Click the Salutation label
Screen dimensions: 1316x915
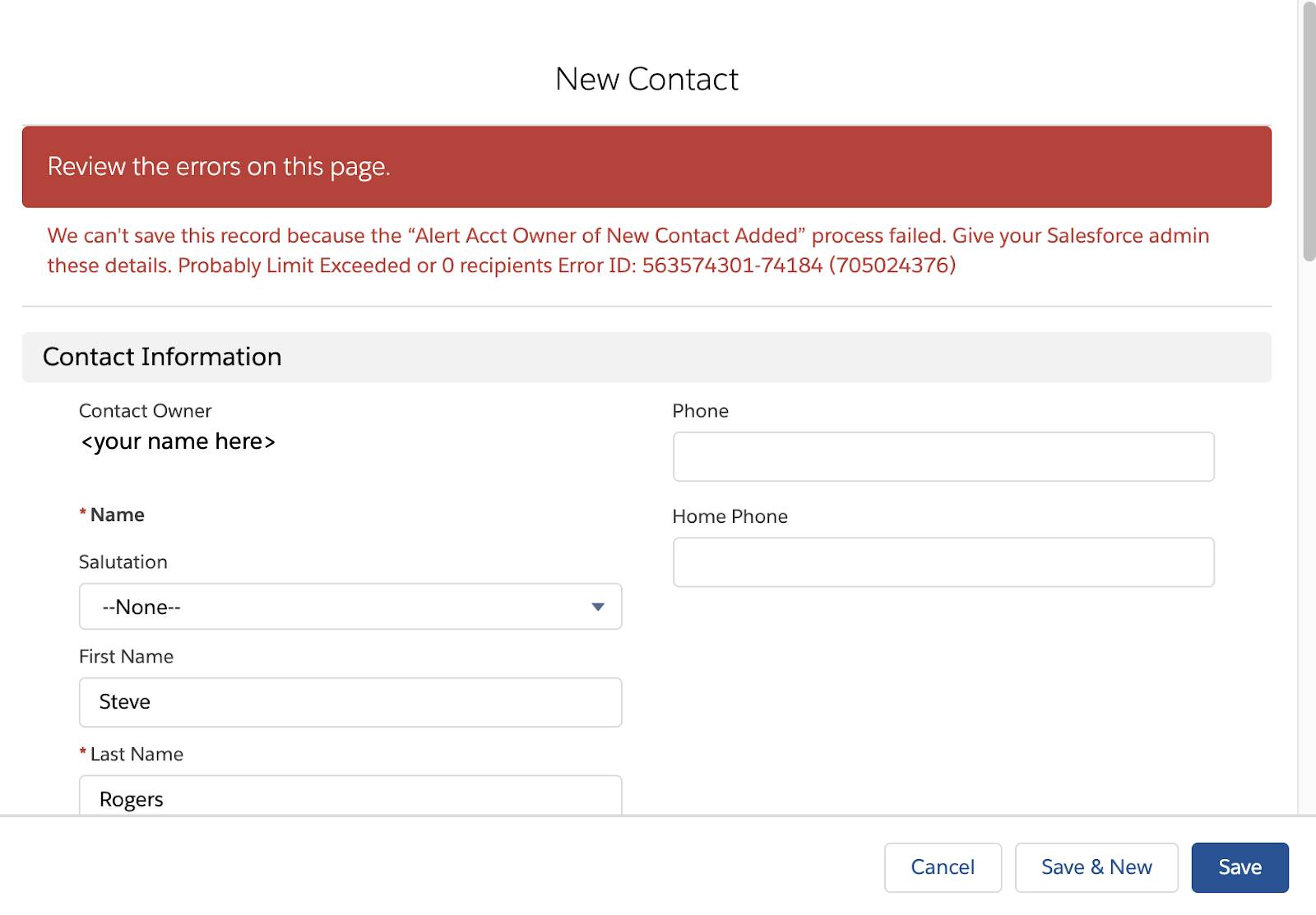pyautogui.click(x=123, y=562)
